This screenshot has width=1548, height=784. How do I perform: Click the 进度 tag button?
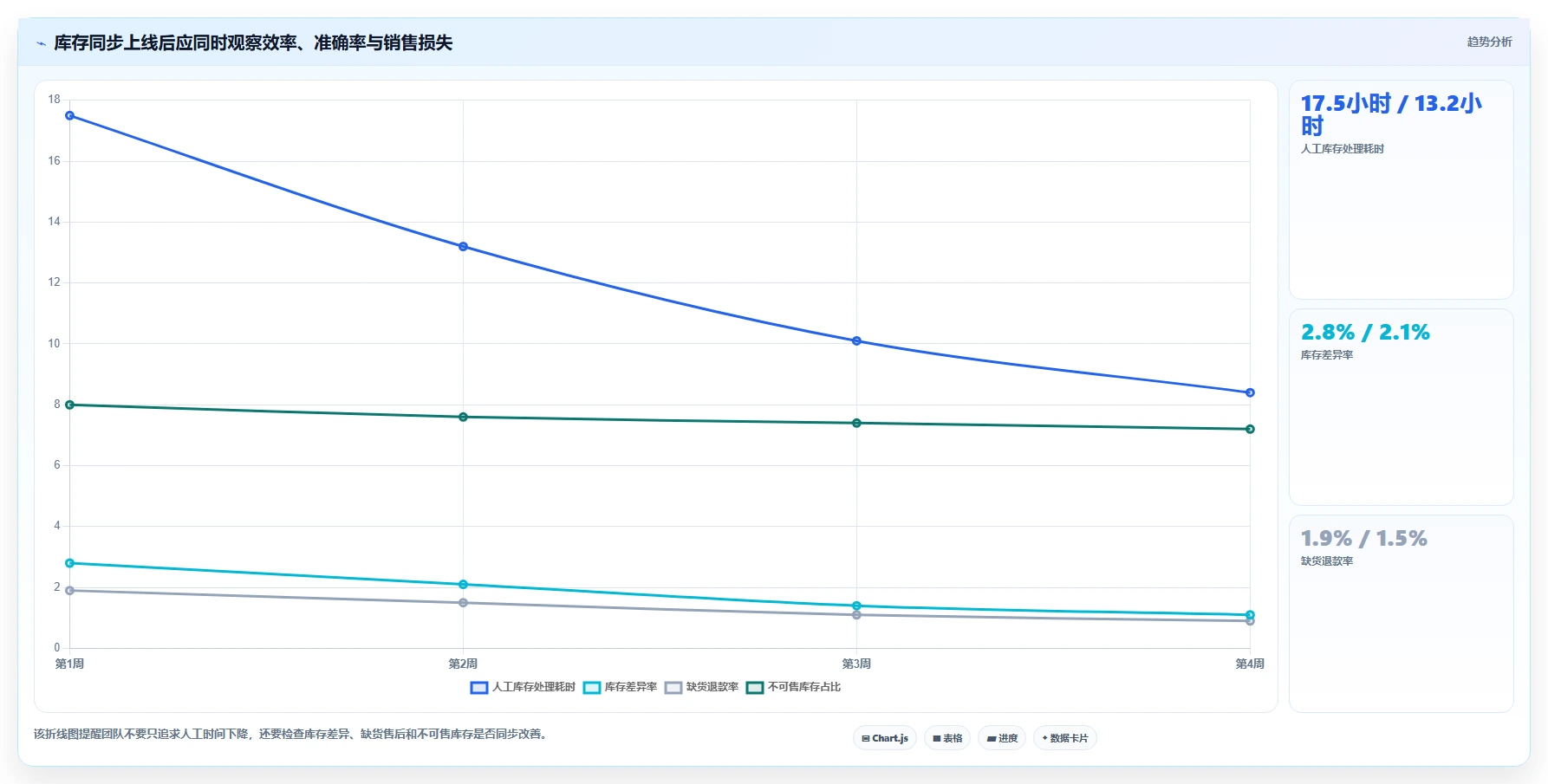click(x=1002, y=738)
